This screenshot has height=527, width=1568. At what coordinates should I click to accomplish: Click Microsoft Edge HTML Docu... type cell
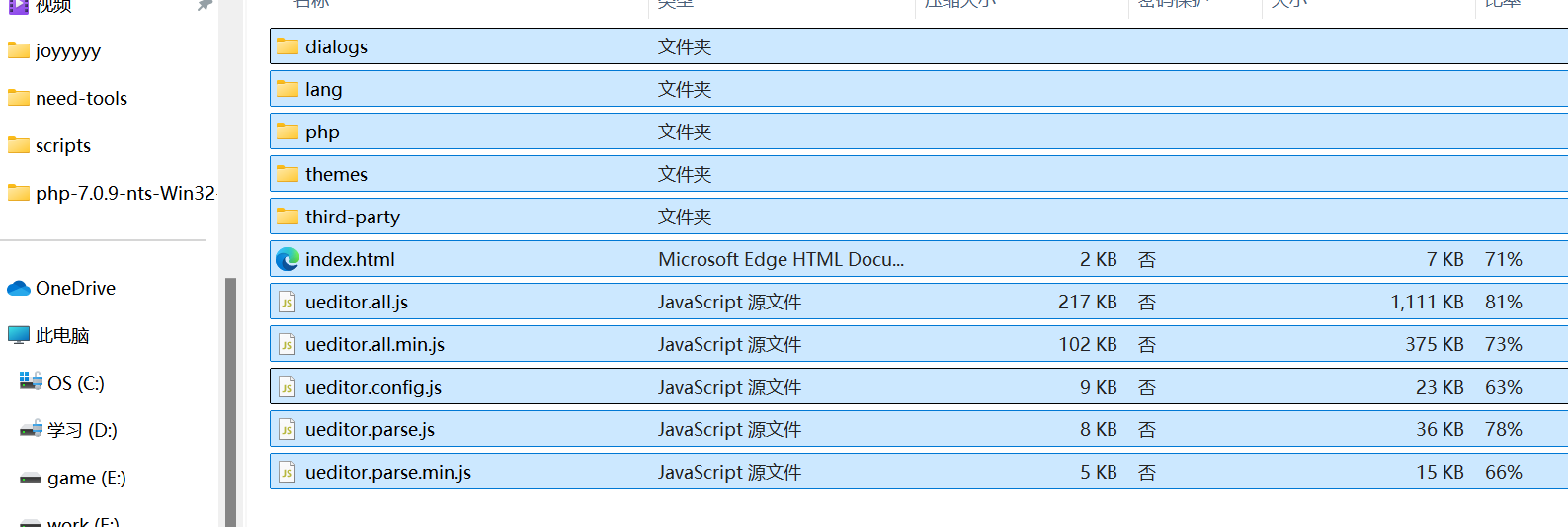click(781, 259)
